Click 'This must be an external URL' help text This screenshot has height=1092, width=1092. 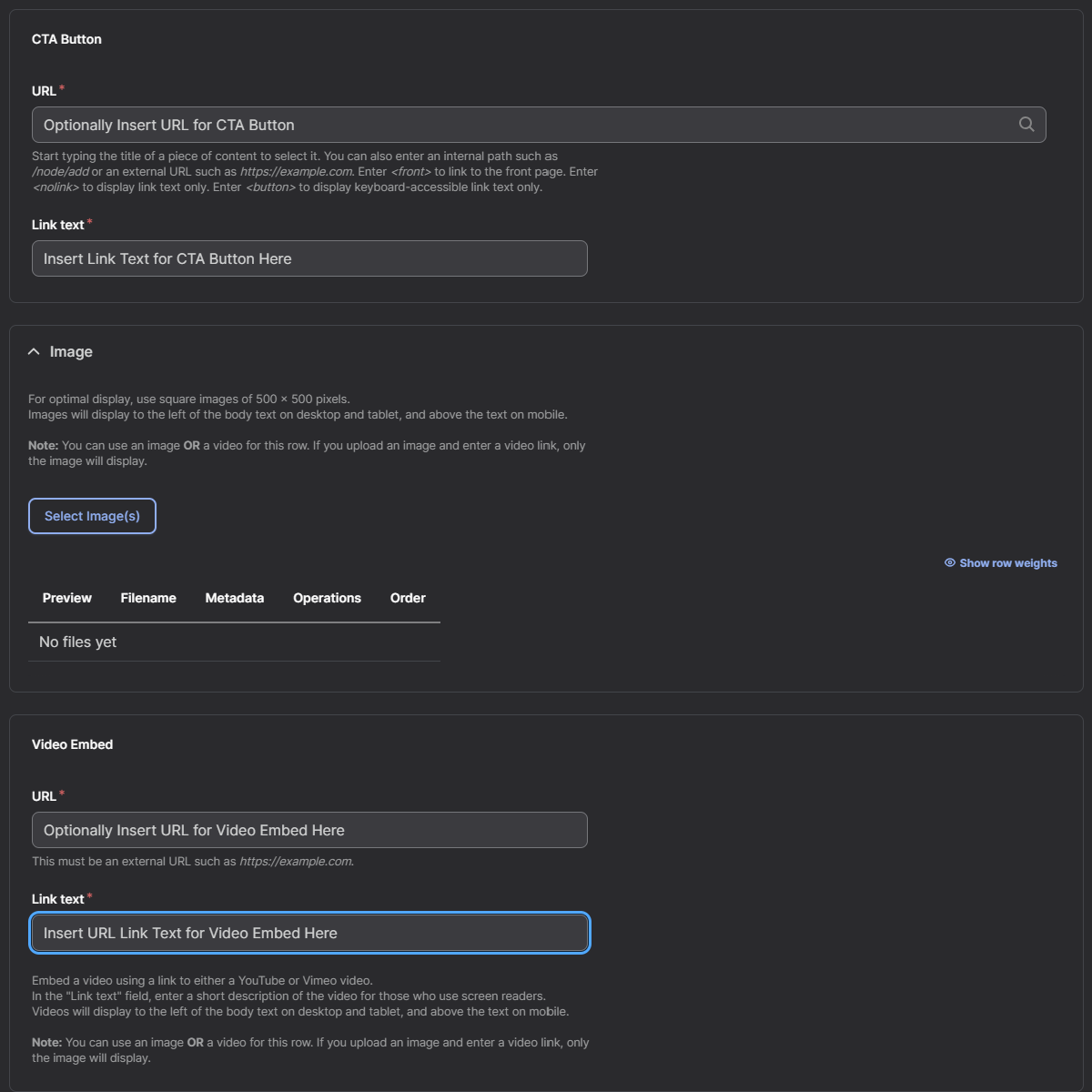tap(193, 861)
